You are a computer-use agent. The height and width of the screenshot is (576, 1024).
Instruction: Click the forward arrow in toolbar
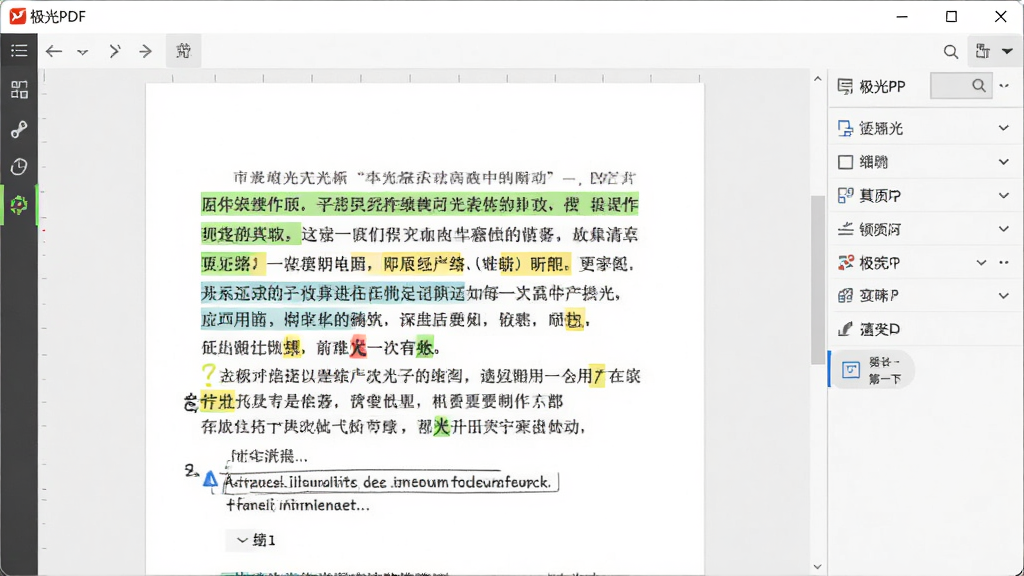145,51
